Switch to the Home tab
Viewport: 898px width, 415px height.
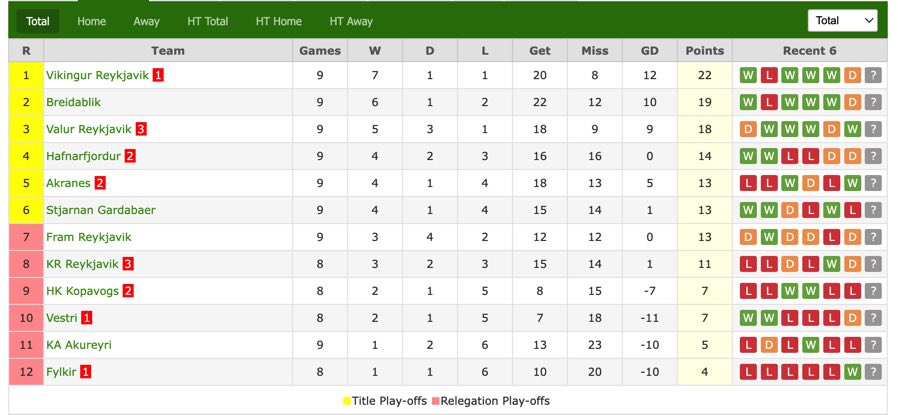click(92, 21)
